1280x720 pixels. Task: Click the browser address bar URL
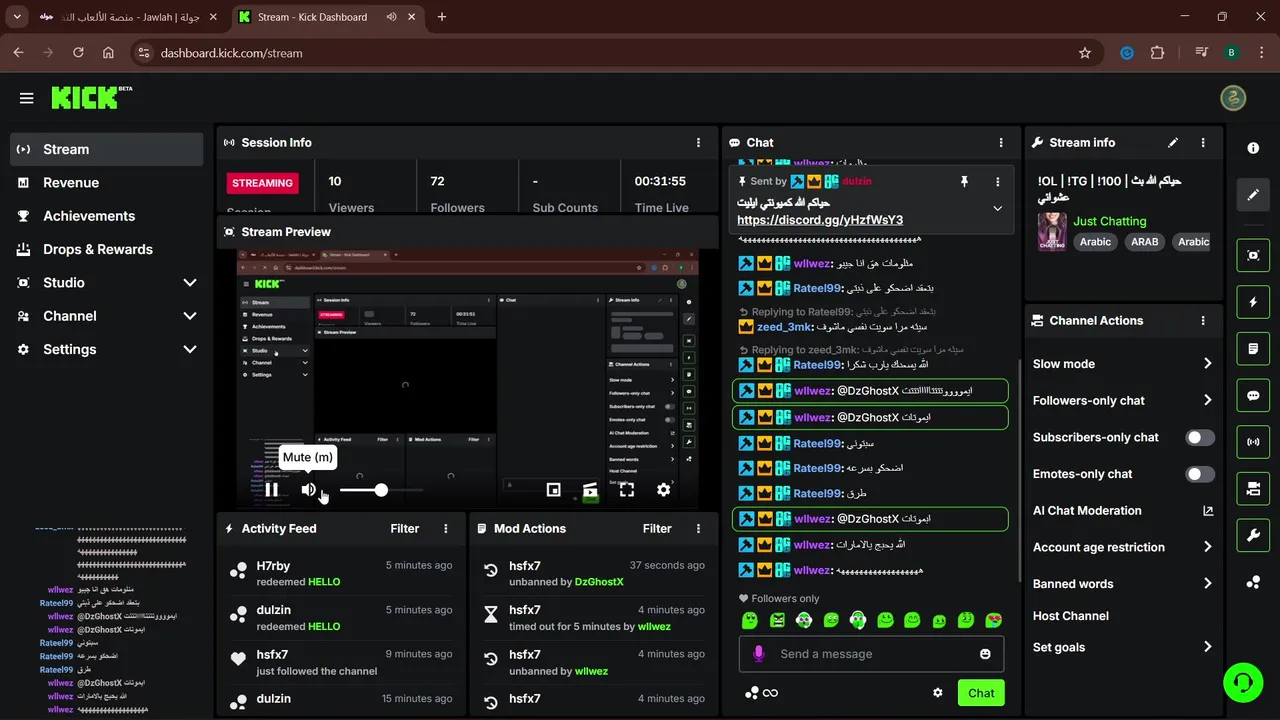(x=231, y=53)
